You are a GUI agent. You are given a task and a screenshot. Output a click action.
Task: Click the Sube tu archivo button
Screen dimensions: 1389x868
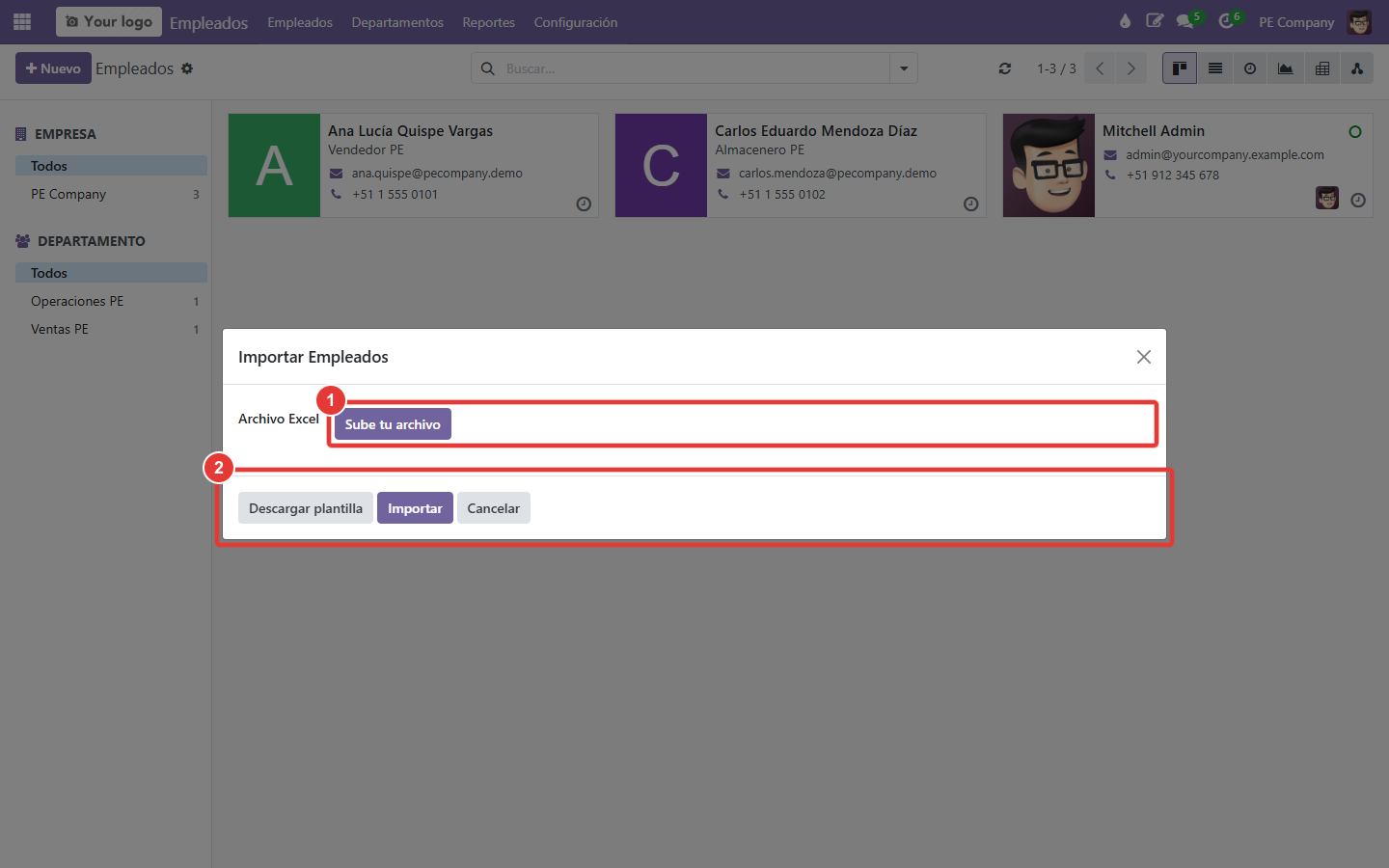[x=393, y=424]
